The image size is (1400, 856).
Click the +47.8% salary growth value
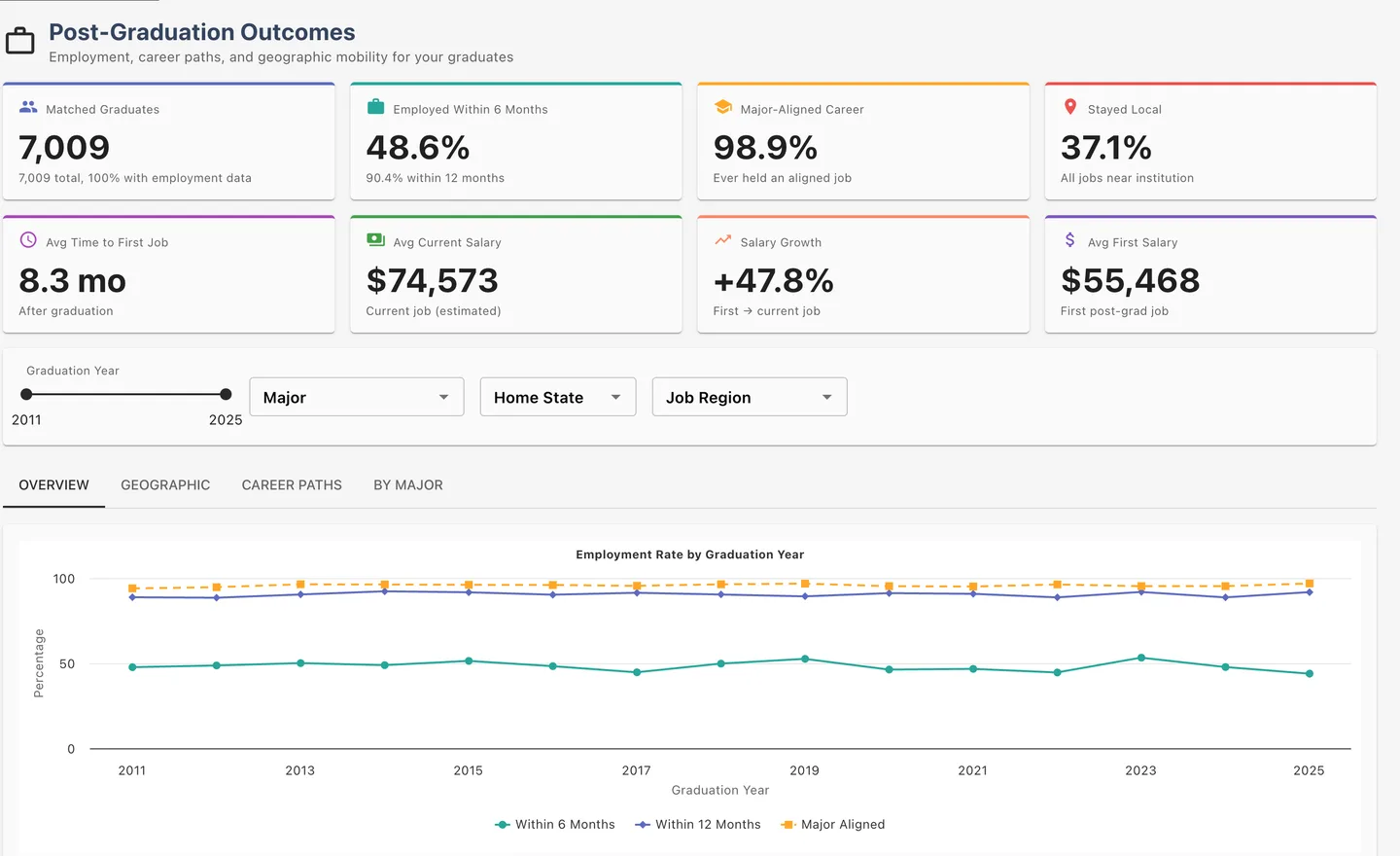(774, 280)
